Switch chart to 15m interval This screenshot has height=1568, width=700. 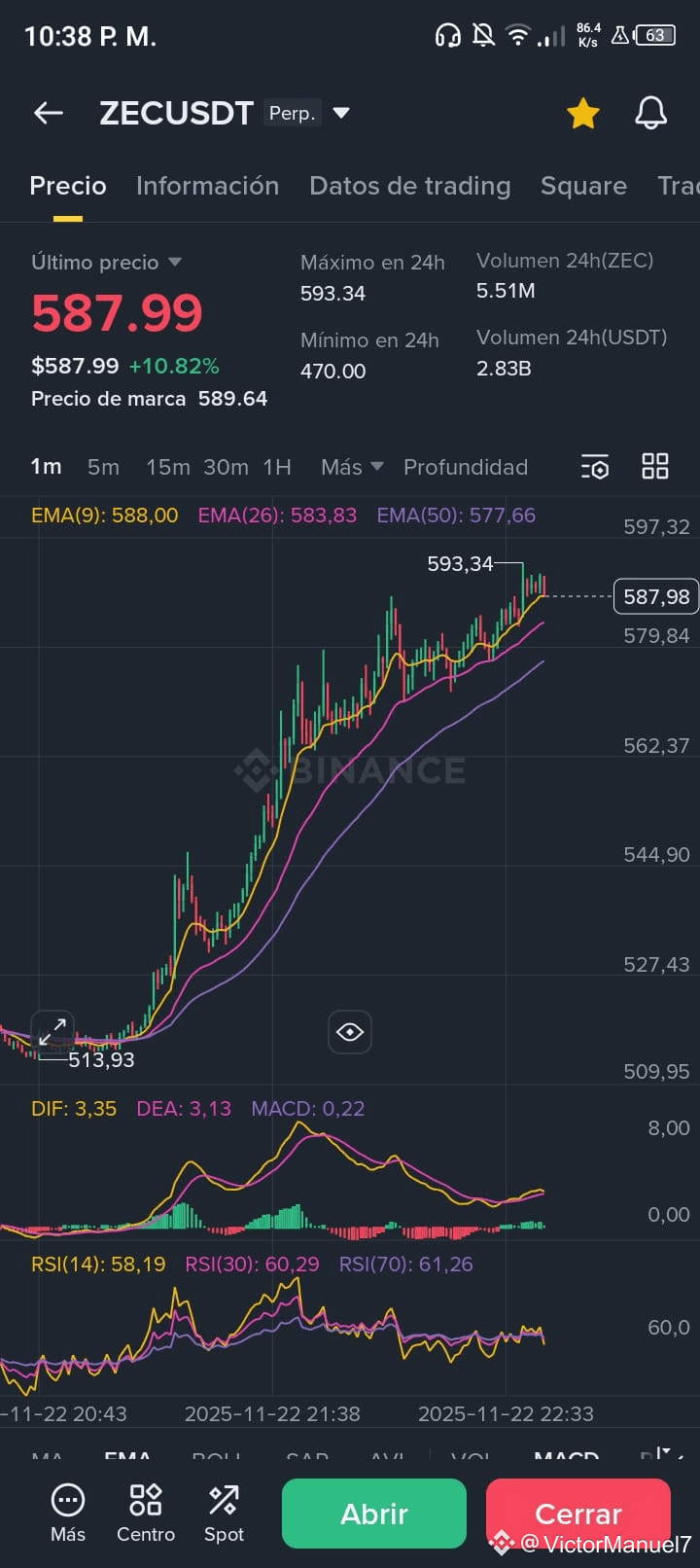[167, 467]
